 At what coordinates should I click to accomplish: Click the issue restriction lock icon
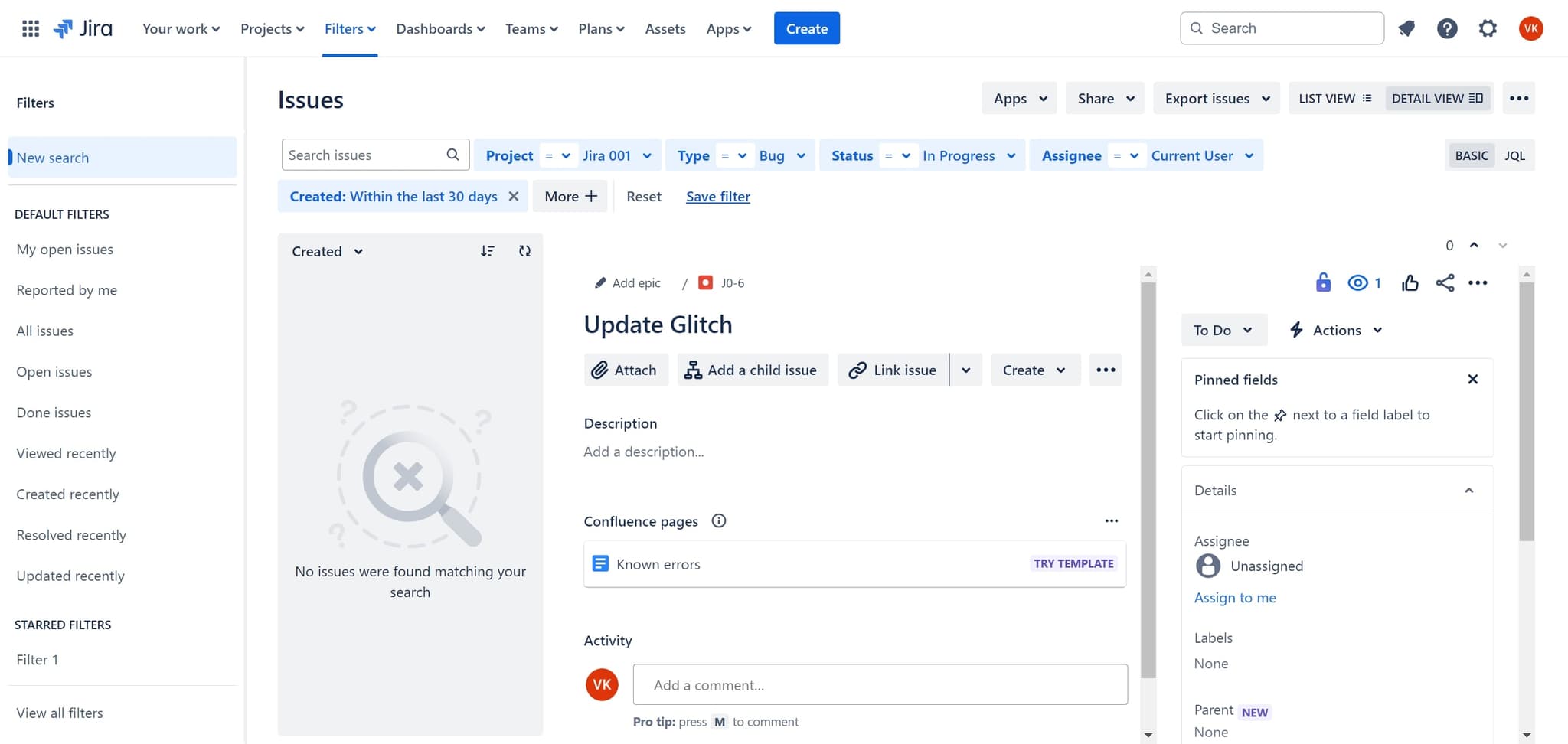click(1323, 283)
